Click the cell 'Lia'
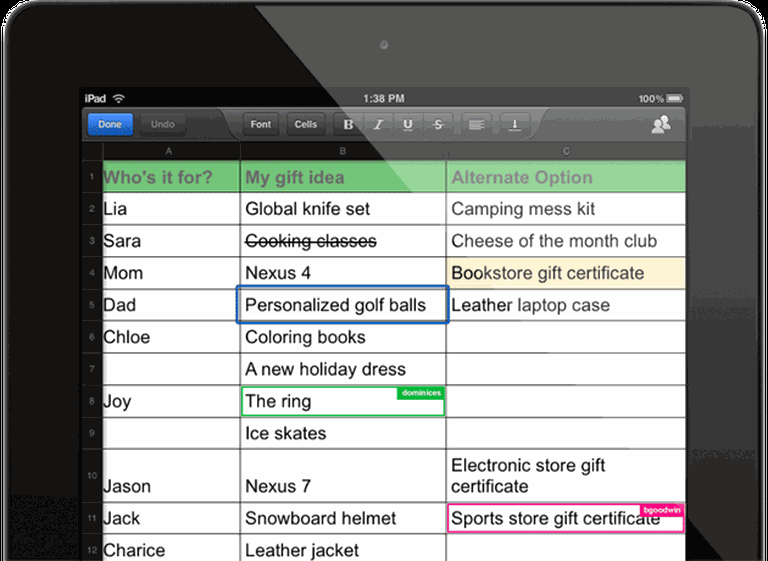 tap(171, 209)
